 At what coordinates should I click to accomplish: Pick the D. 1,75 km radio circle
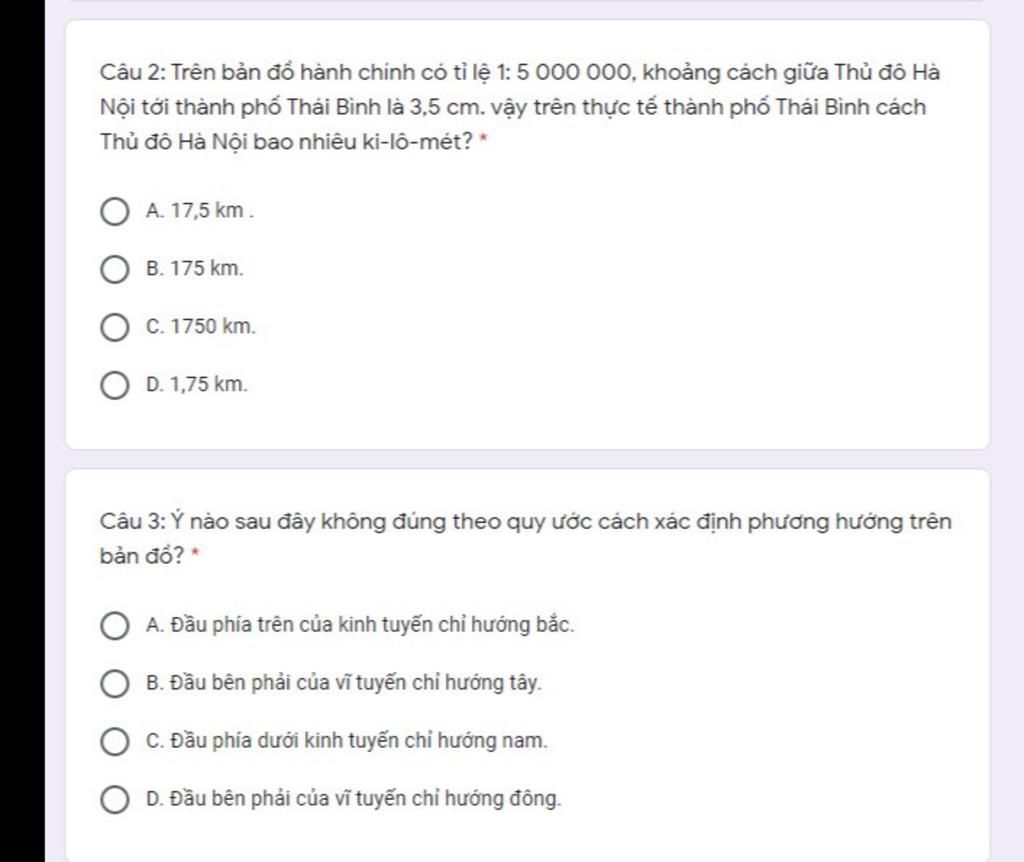(114, 385)
